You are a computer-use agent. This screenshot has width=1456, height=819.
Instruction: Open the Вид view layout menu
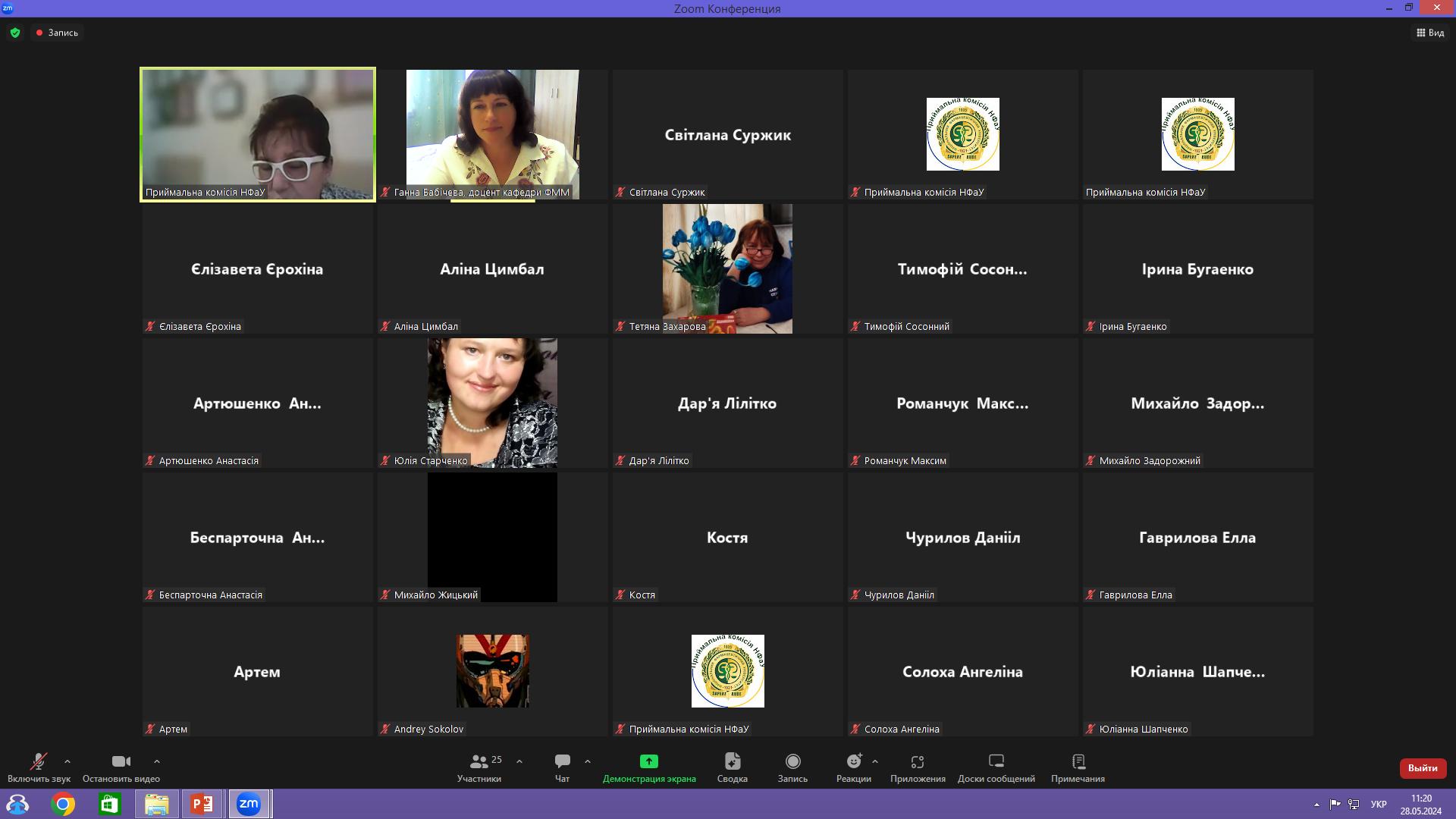(1430, 33)
